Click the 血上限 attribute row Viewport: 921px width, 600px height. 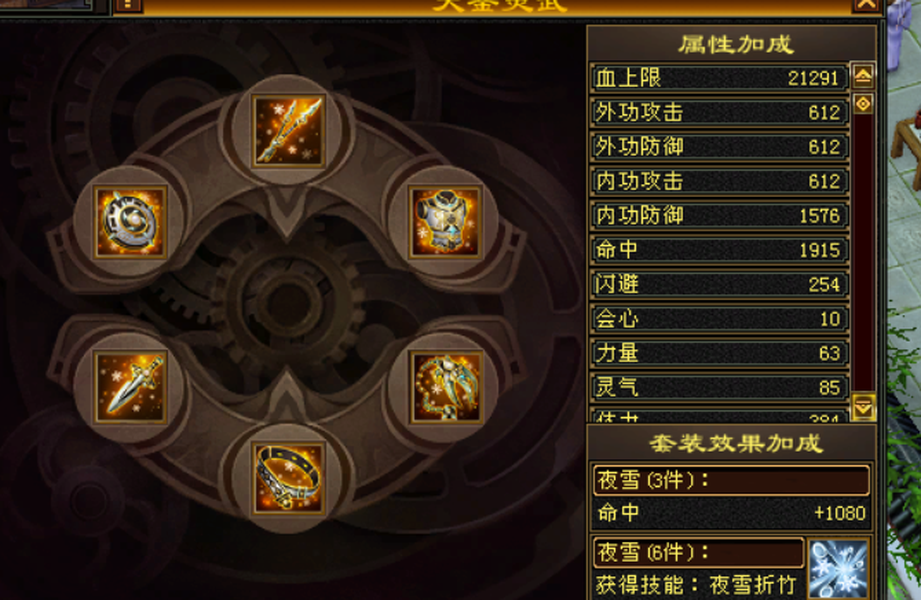tap(719, 78)
